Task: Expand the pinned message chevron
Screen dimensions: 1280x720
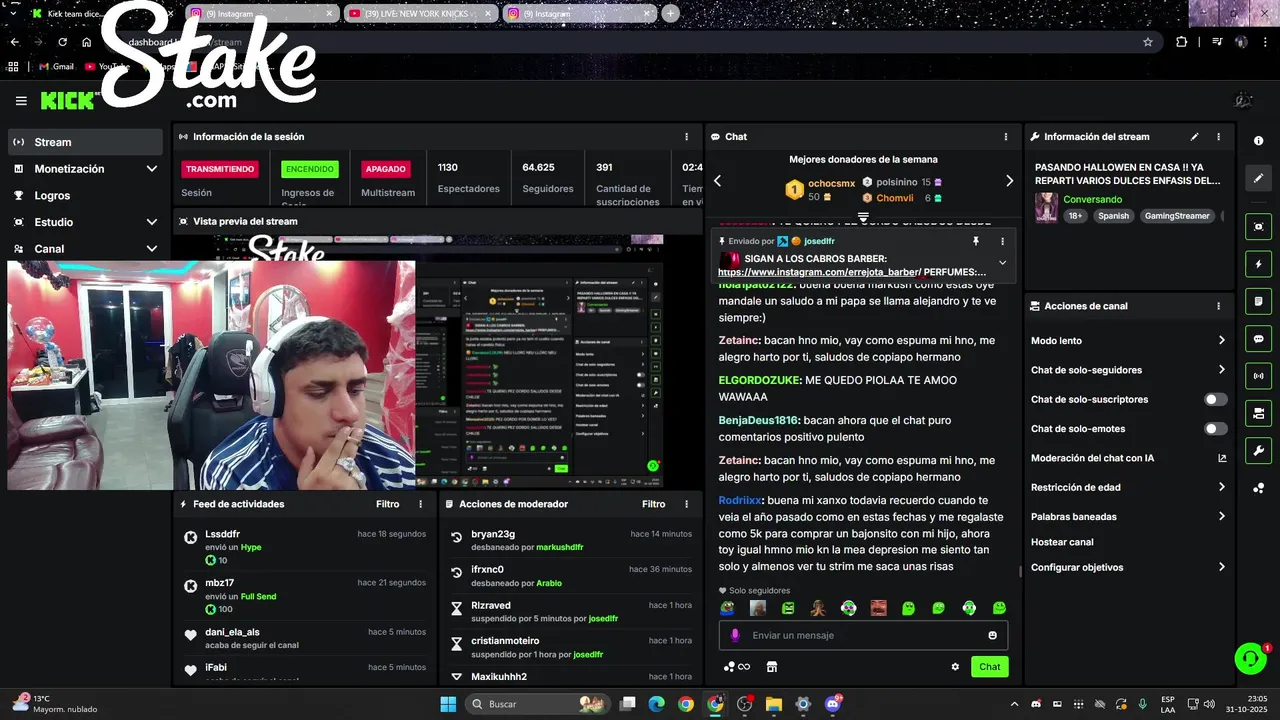Action: [x=1002, y=263]
